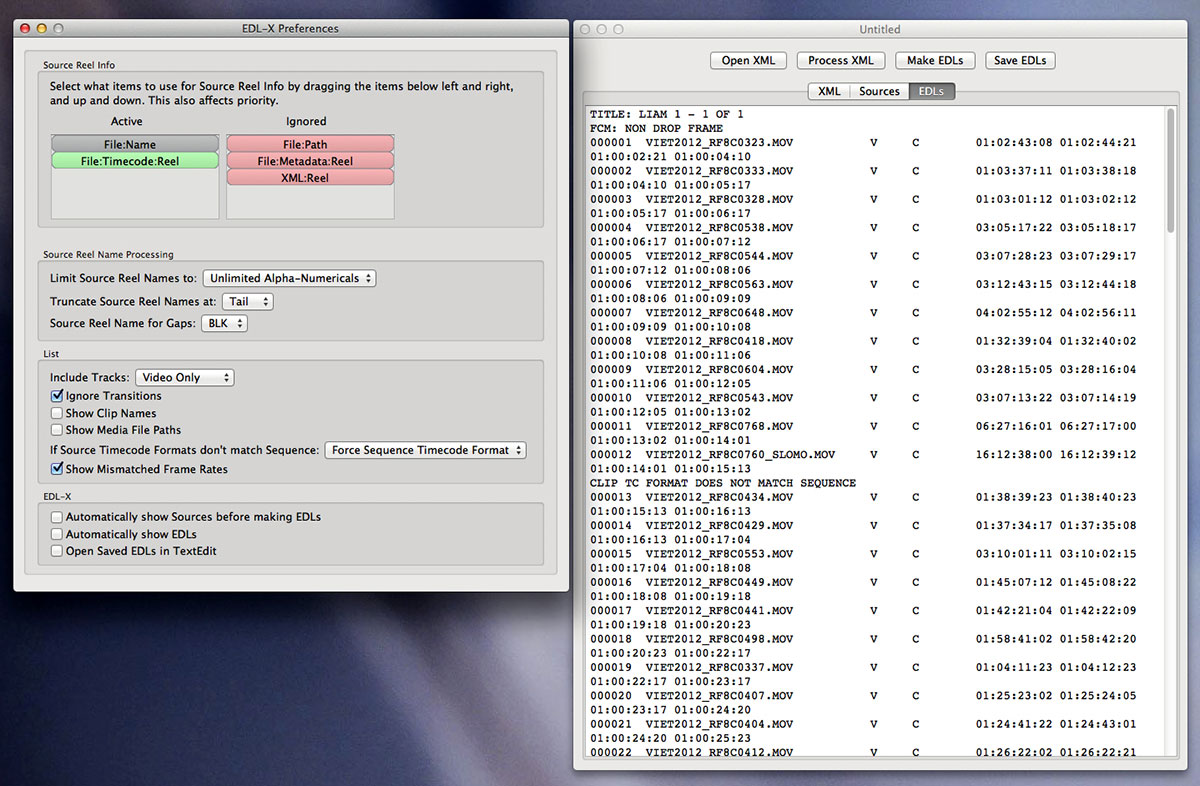1200x786 pixels.
Task: Select the EDLs tab
Action: pos(932,91)
